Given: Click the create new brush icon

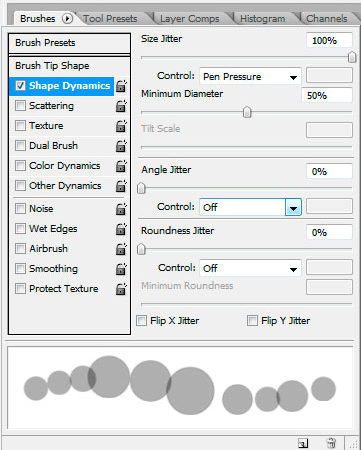Looking at the screenshot, I should tap(303, 443).
